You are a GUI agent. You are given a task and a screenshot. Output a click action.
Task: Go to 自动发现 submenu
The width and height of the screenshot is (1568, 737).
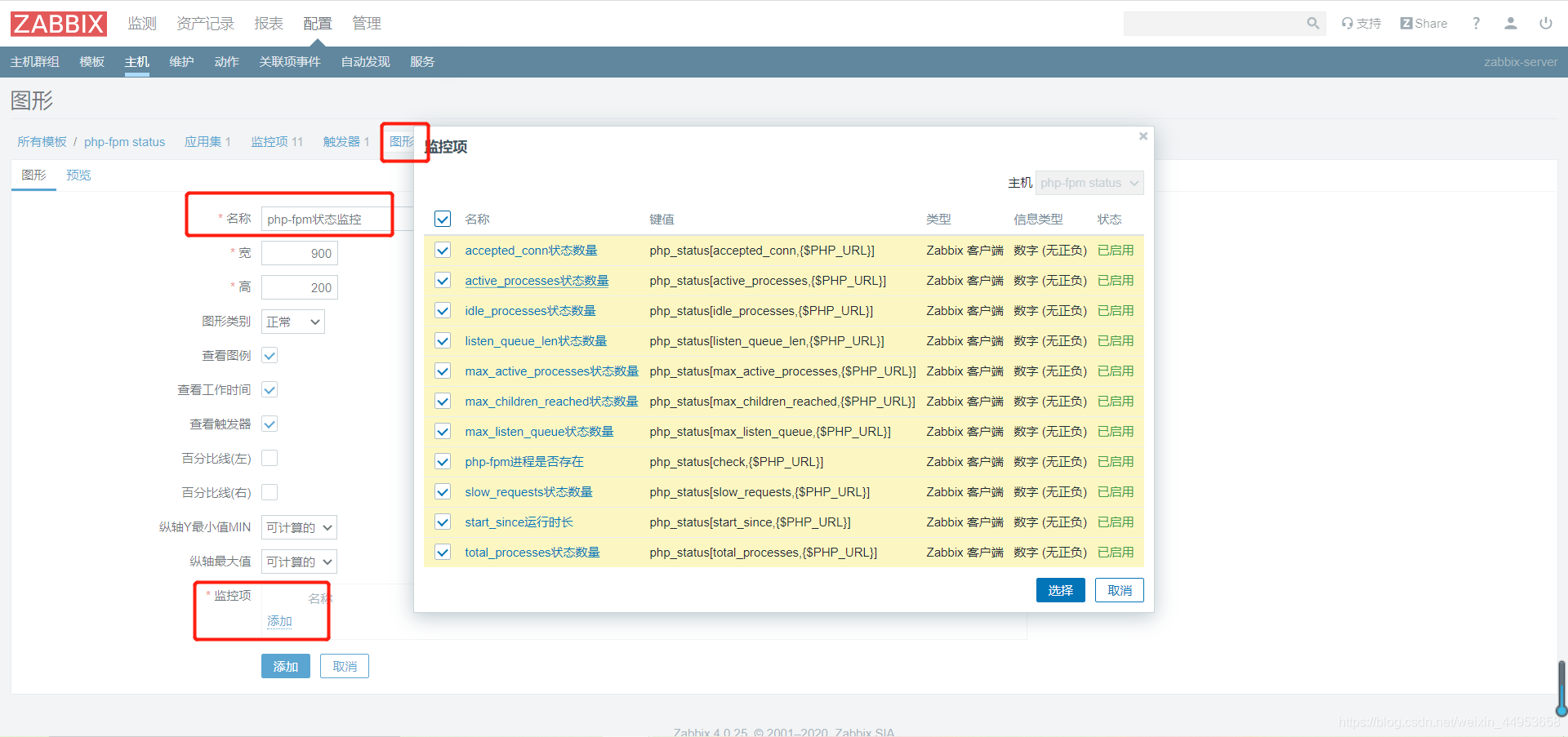[366, 62]
